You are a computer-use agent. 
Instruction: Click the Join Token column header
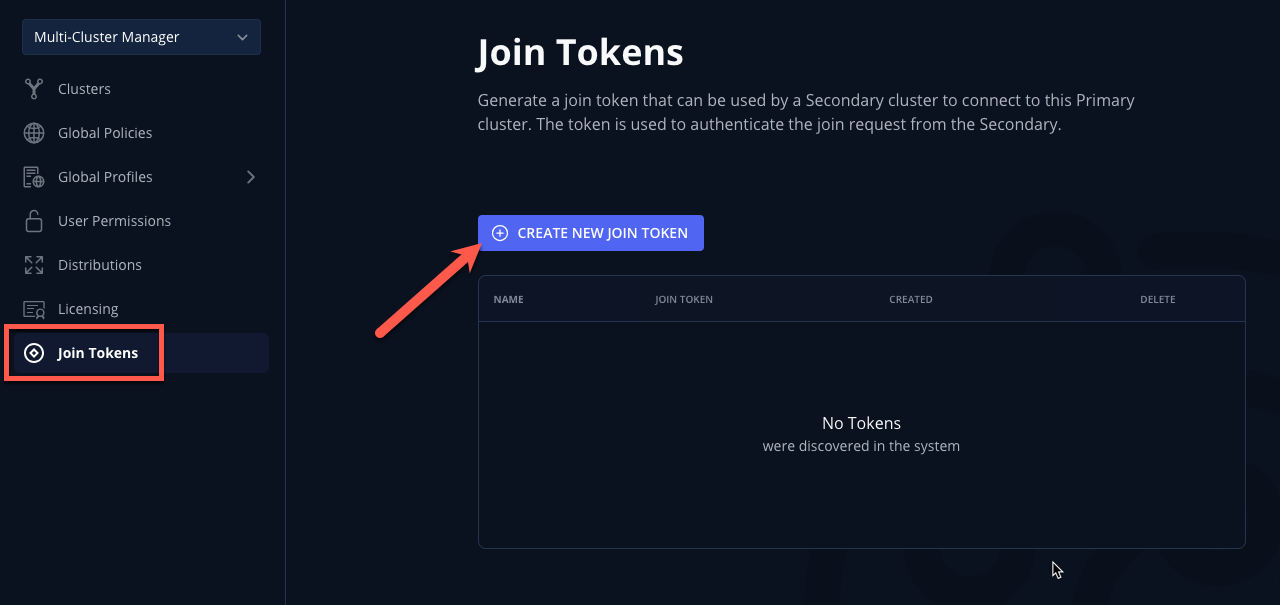[684, 299]
